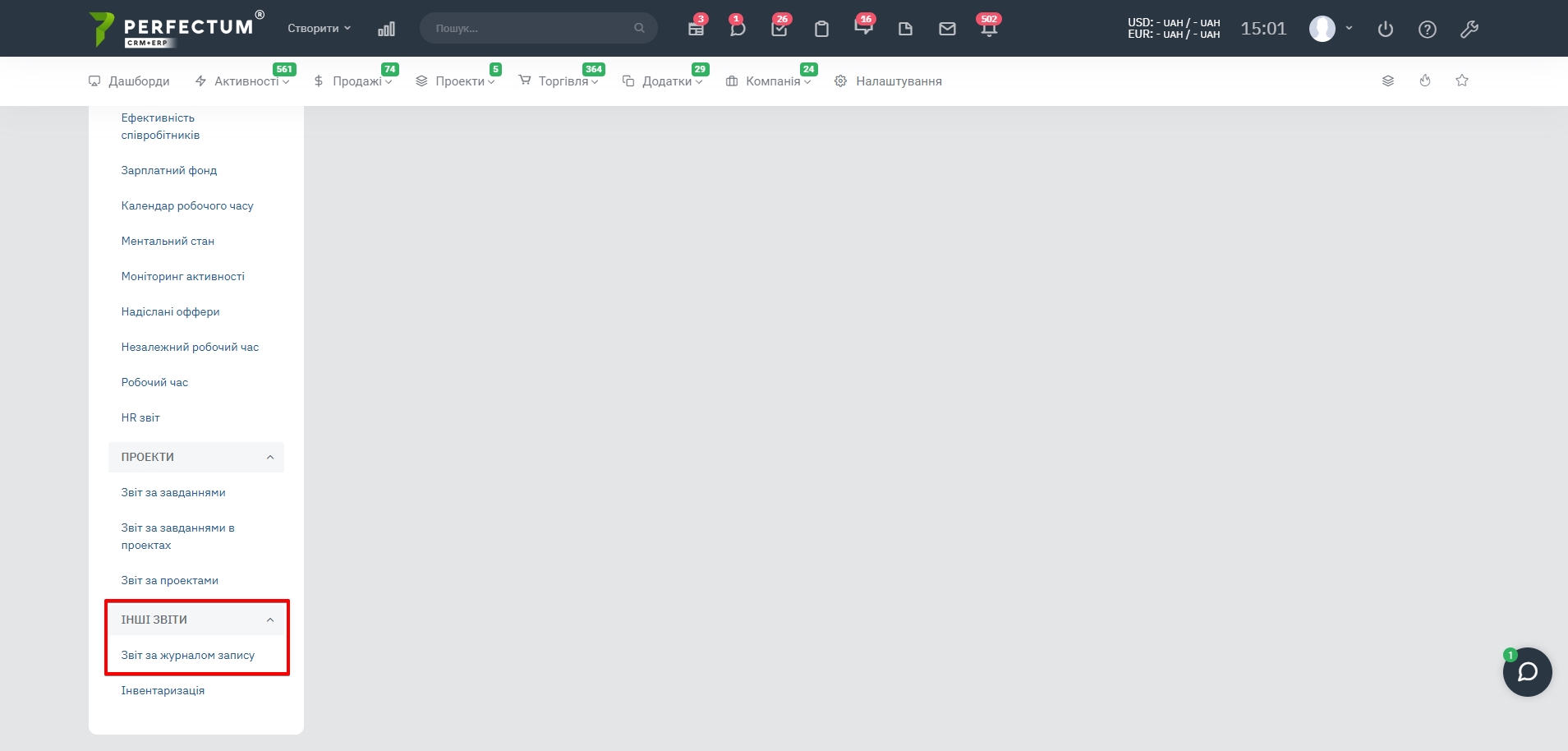The image size is (1568, 751).
Task: Click the mail envelope icon
Action: pyautogui.click(x=947, y=29)
